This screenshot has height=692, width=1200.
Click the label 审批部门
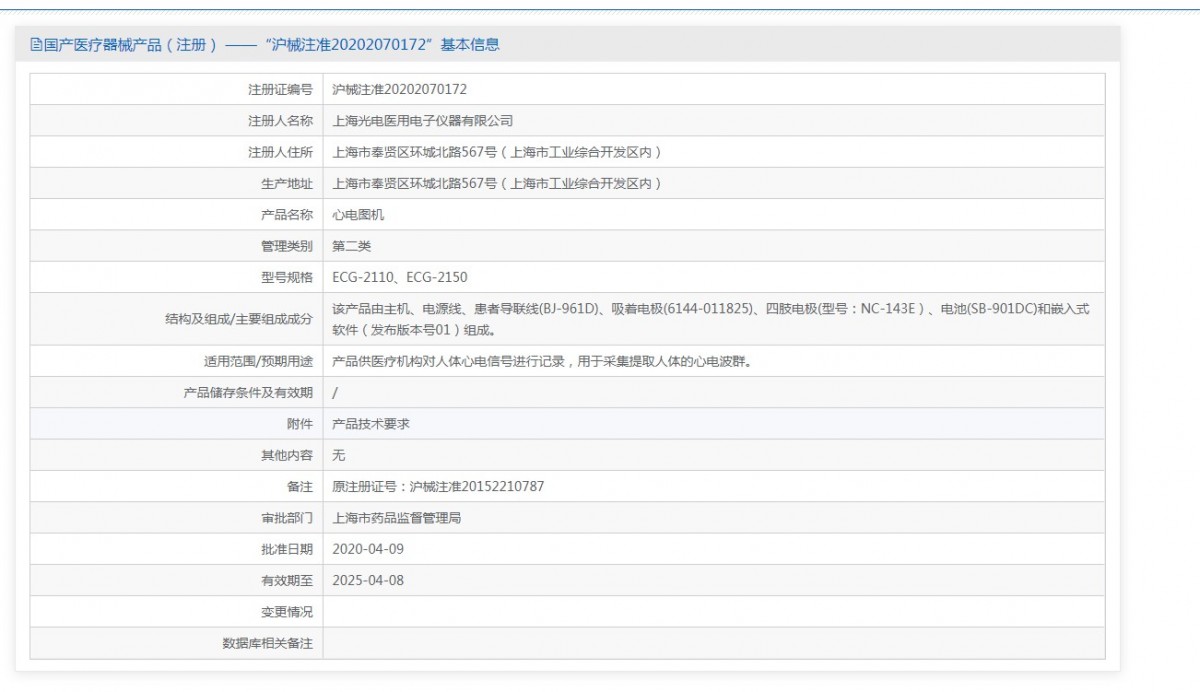(287, 518)
